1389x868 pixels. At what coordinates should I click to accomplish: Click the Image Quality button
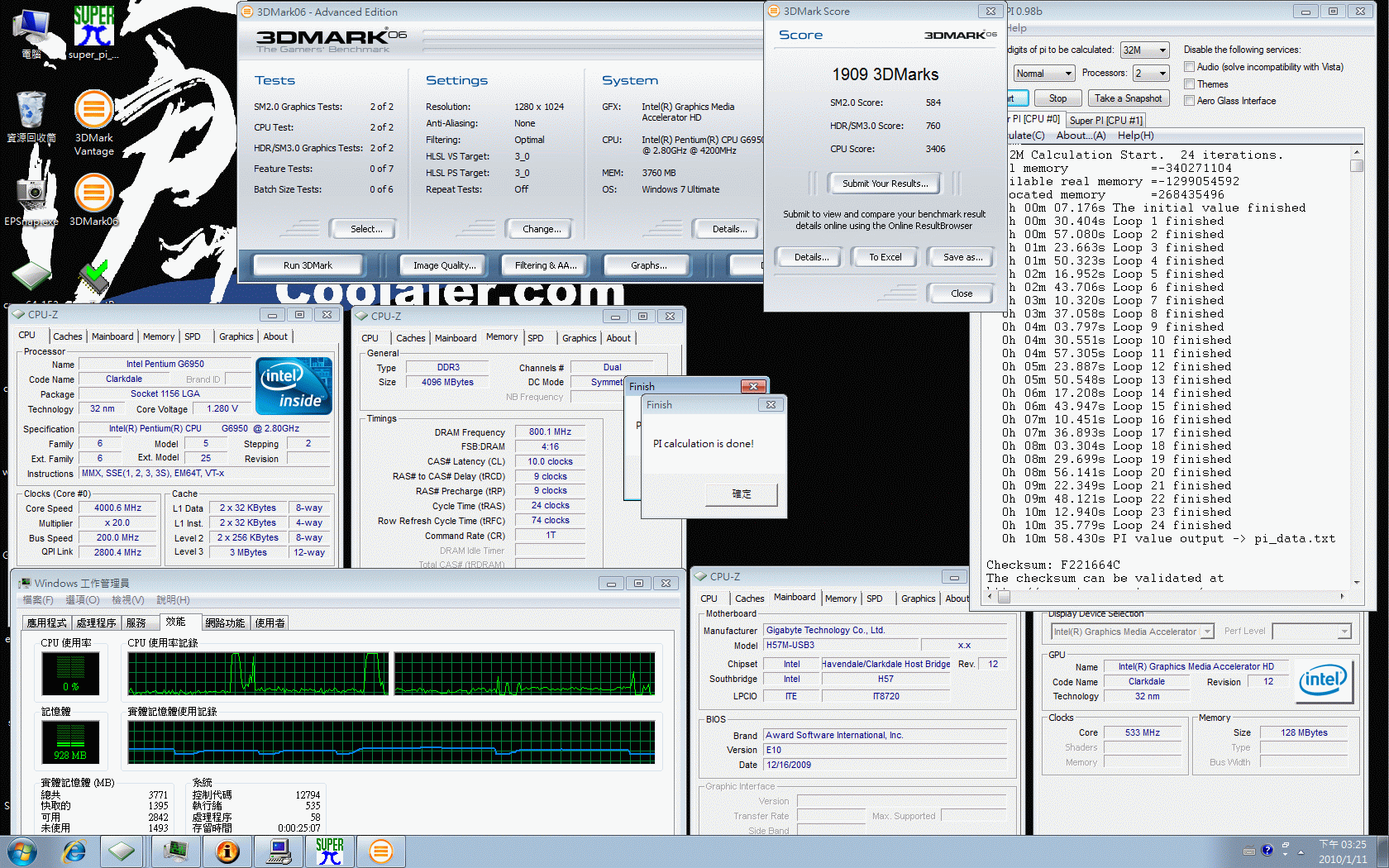tap(444, 265)
